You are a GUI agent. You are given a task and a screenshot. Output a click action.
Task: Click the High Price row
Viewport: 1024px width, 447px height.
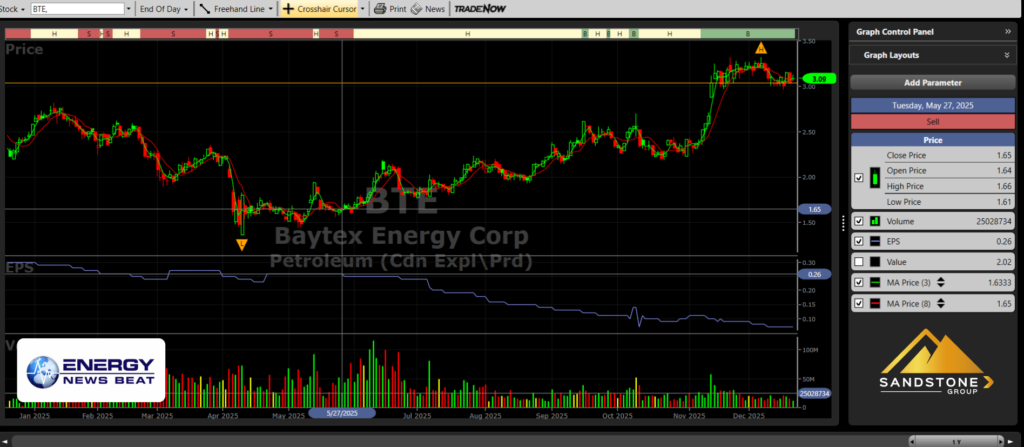click(949, 186)
